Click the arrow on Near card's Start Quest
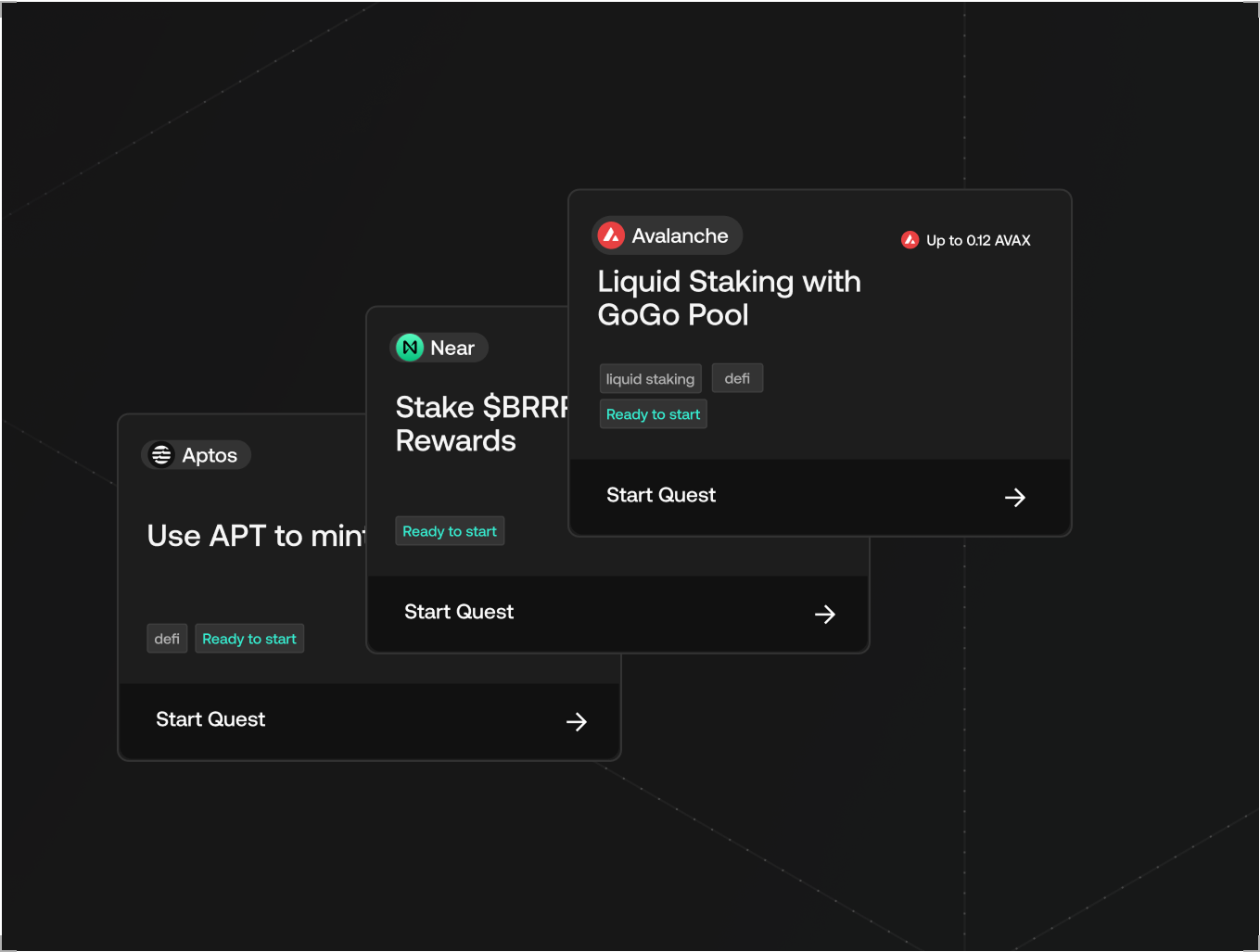Image resolution: width=1260 pixels, height=952 pixels. click(x=825, y=615)
